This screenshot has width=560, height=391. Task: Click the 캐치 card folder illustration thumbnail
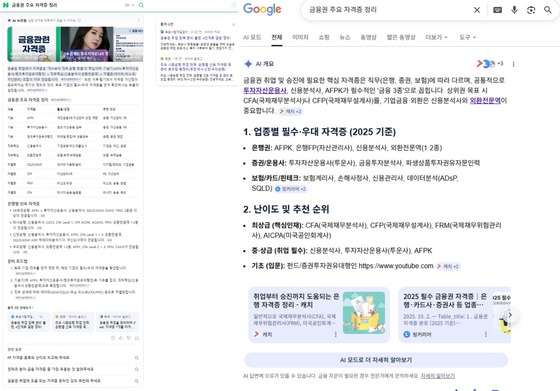coord(364,313)
